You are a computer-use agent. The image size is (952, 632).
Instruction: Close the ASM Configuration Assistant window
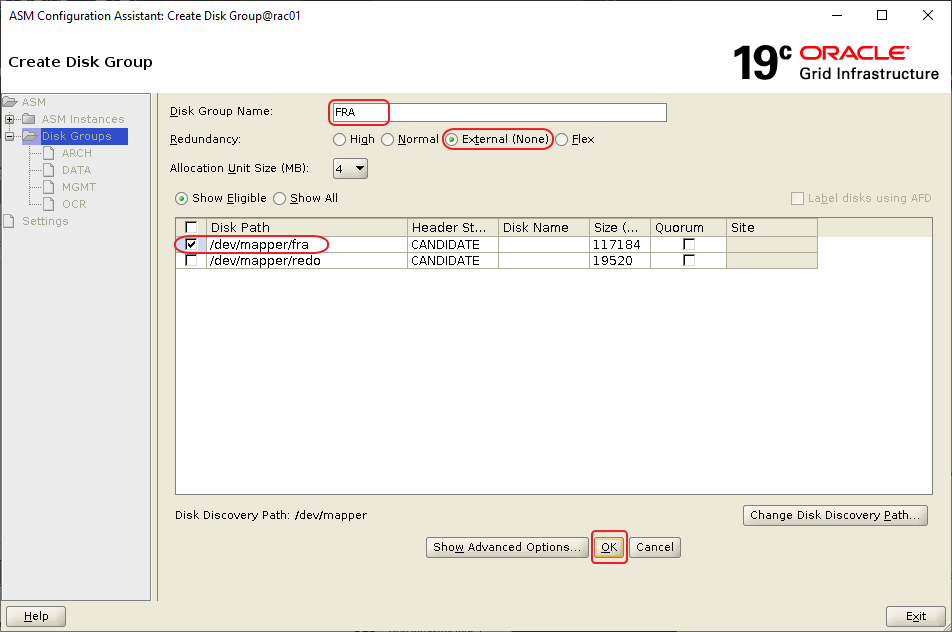tap(928, 15)
